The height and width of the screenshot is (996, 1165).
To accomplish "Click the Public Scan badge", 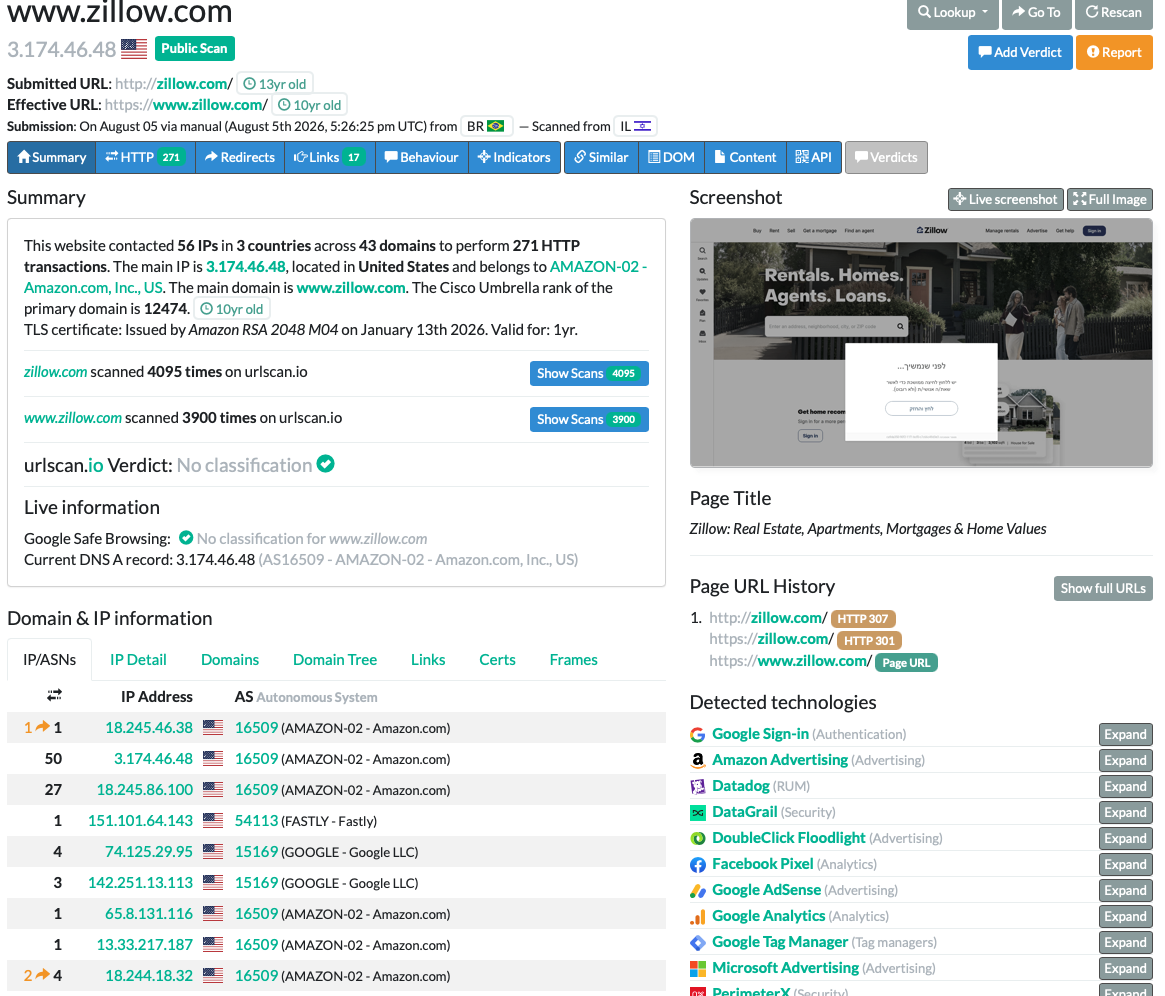I will [x=195, y=48].
